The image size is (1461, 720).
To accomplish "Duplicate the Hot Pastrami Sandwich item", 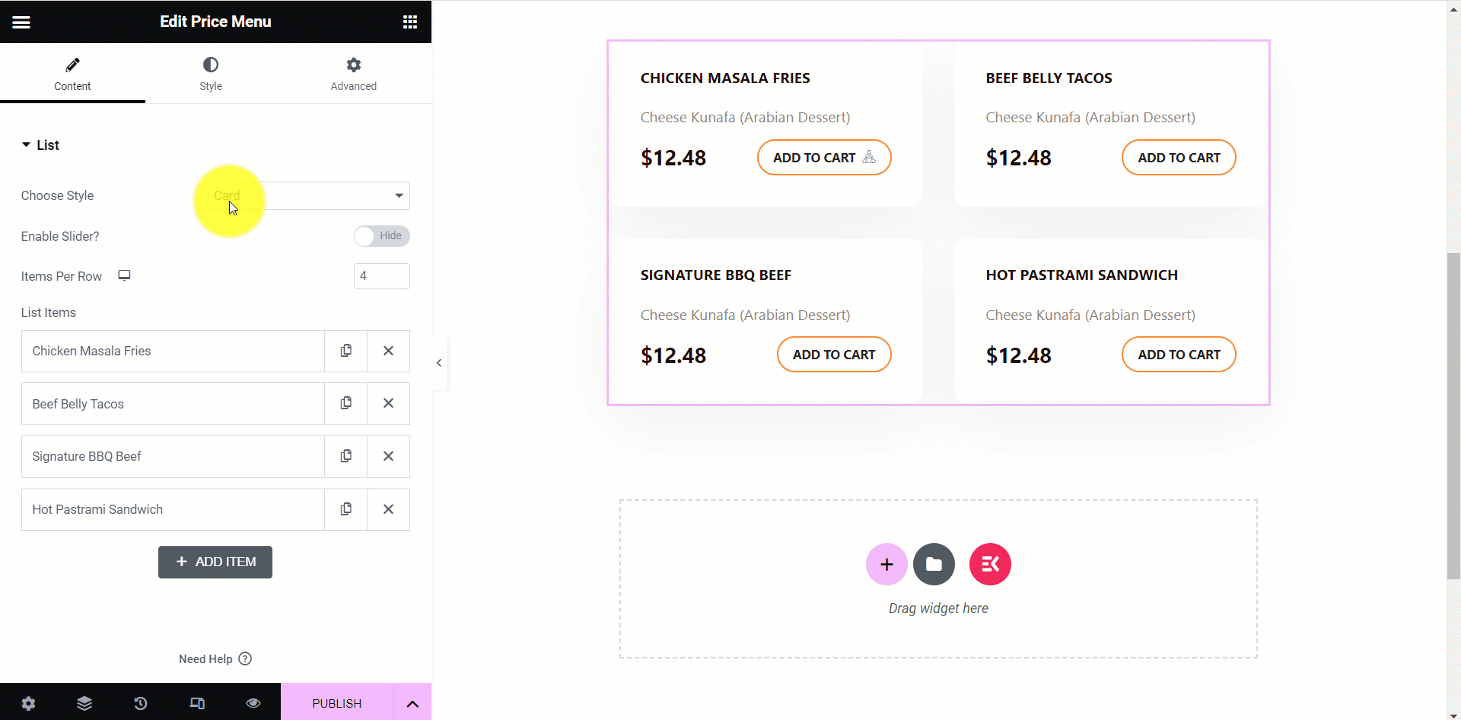I will (346, 509).
